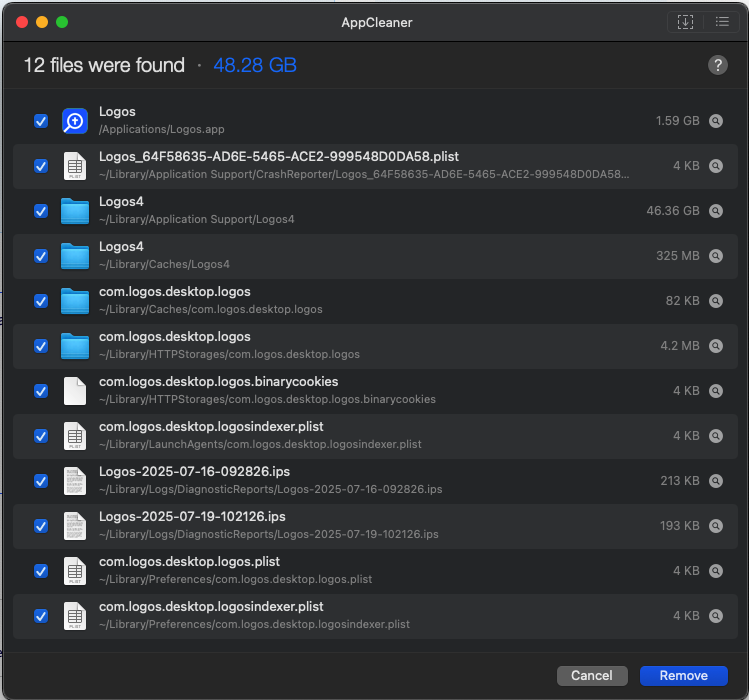Click the 325 MB size value
Viewport: 749px width, 700px height.
coord(677,256)
